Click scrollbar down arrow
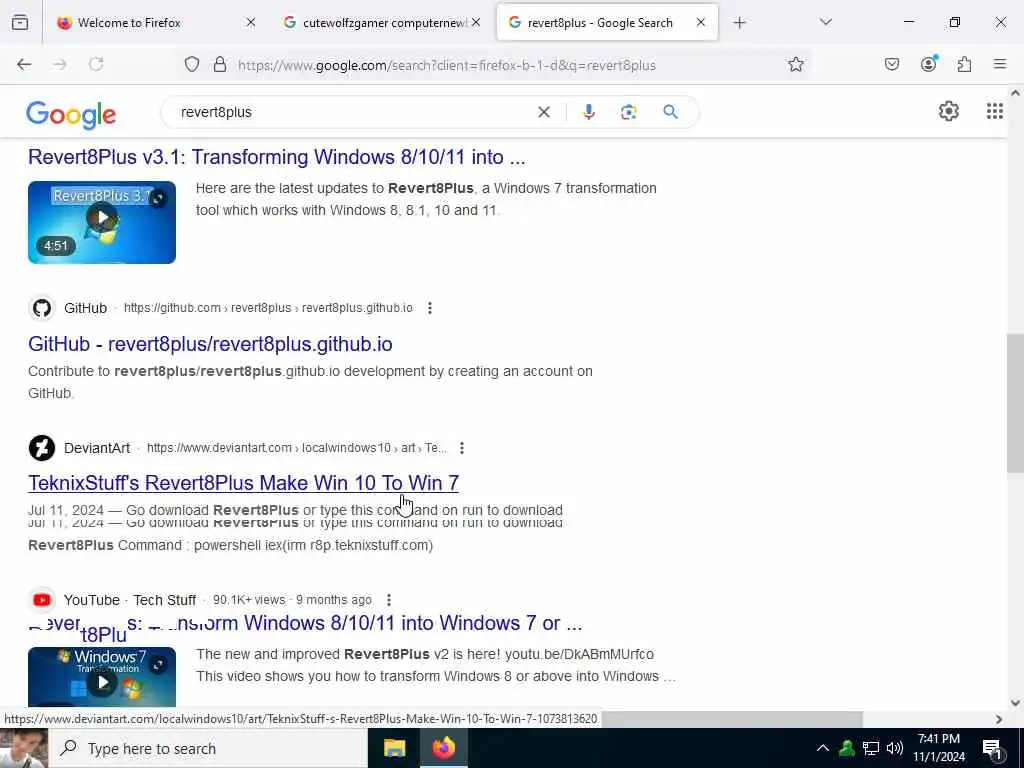Image resolution: width=1024 pixels, height=768 pixels. click(1015, 703)
